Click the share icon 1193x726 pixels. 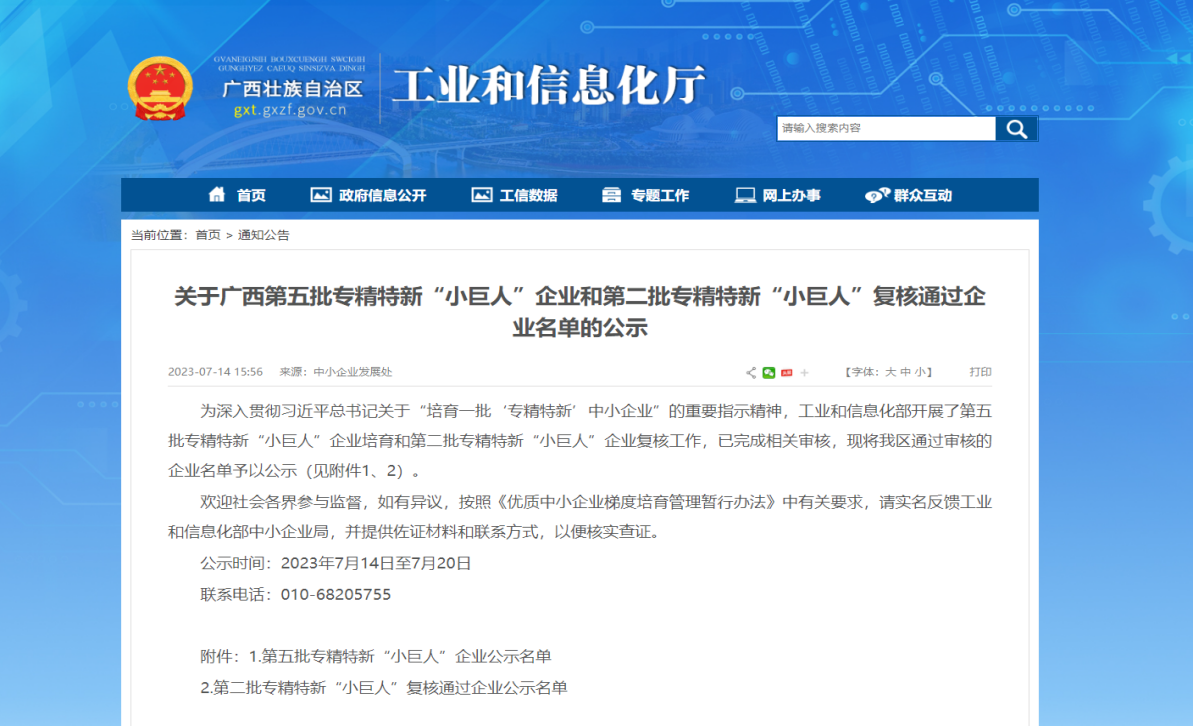click(x=751, y=373)
